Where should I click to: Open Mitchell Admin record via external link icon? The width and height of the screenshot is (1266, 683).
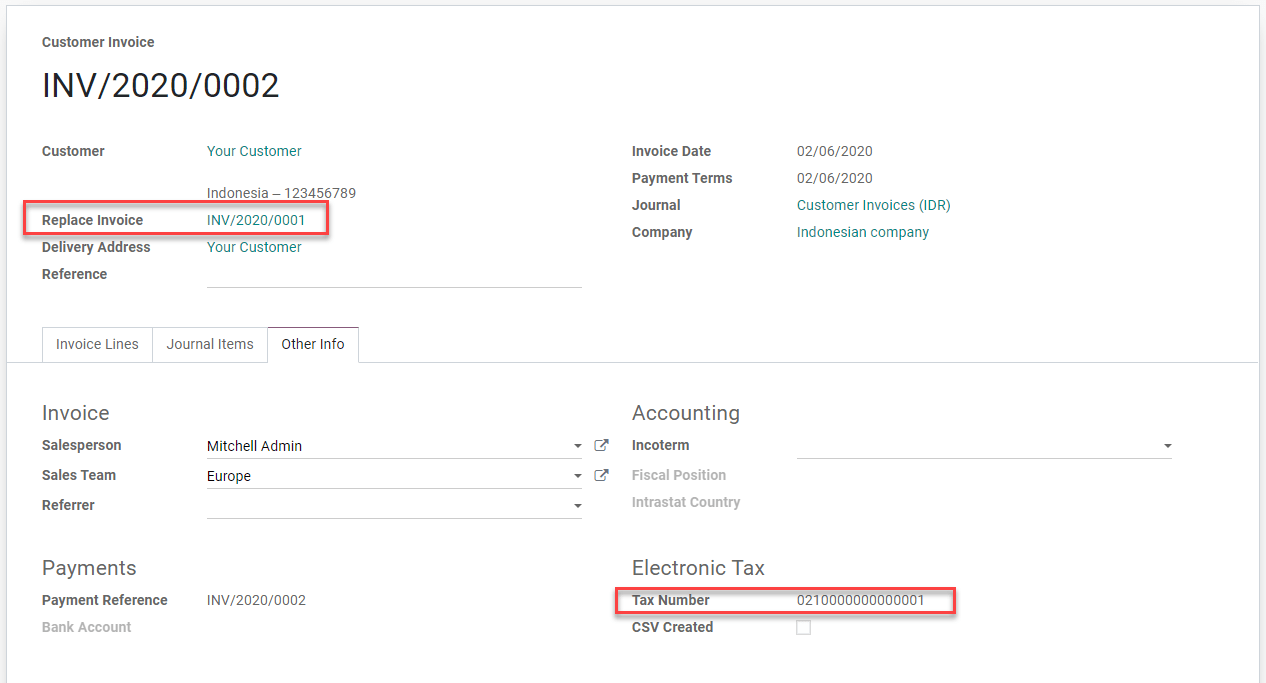[x=602, y=444]
